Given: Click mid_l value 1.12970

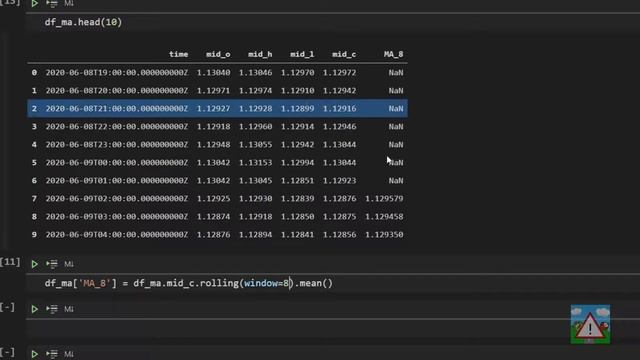Looking at the screenshot, I should [298, 72].
